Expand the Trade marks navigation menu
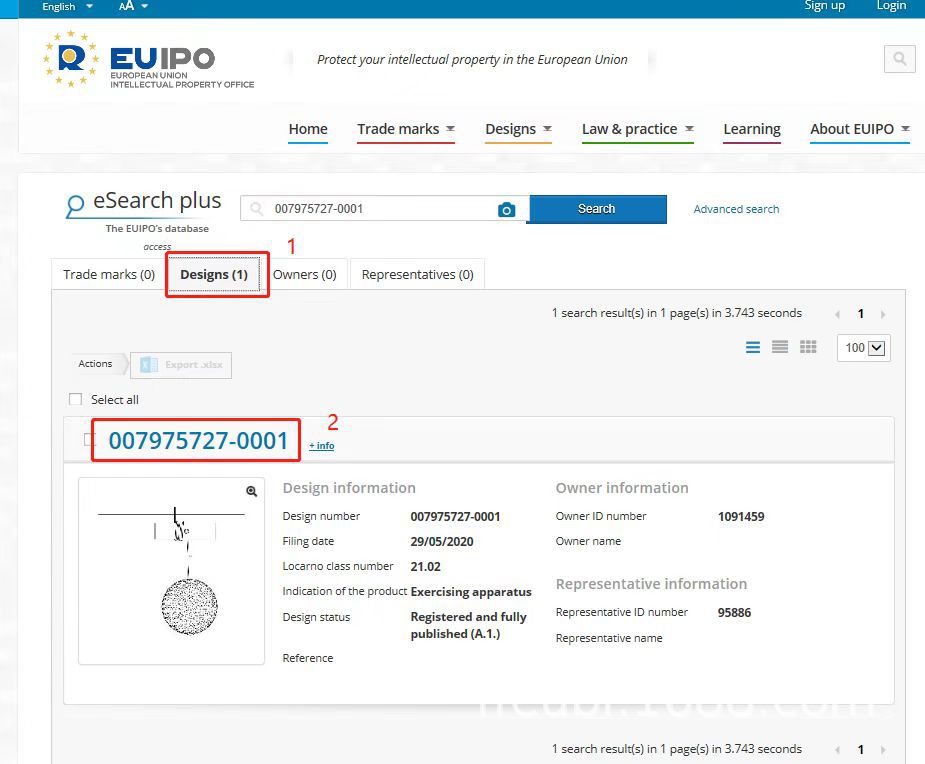The image size is (925, 764). [406, 129]
